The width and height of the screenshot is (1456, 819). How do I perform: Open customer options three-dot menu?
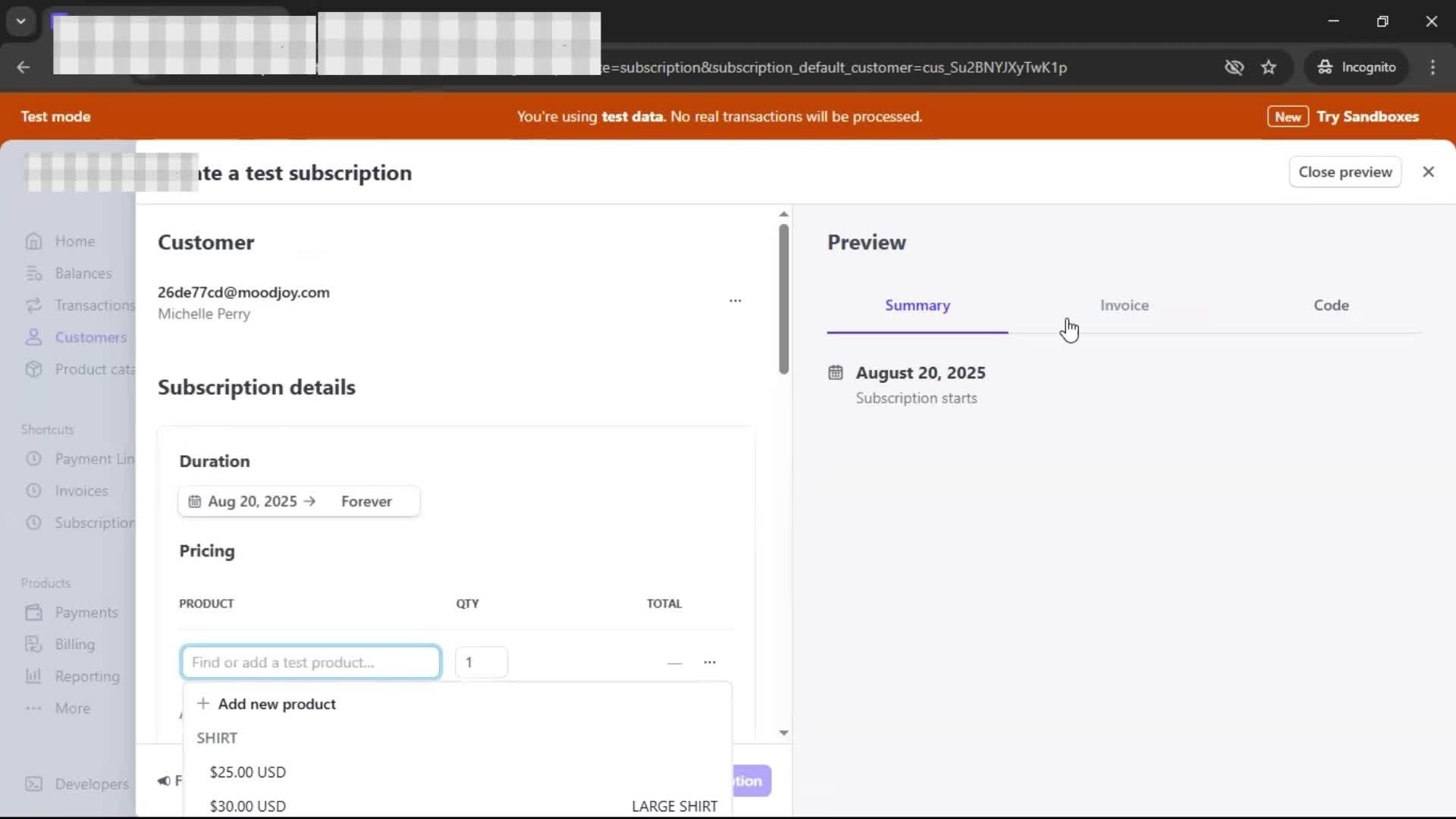(x=735, y=301)
